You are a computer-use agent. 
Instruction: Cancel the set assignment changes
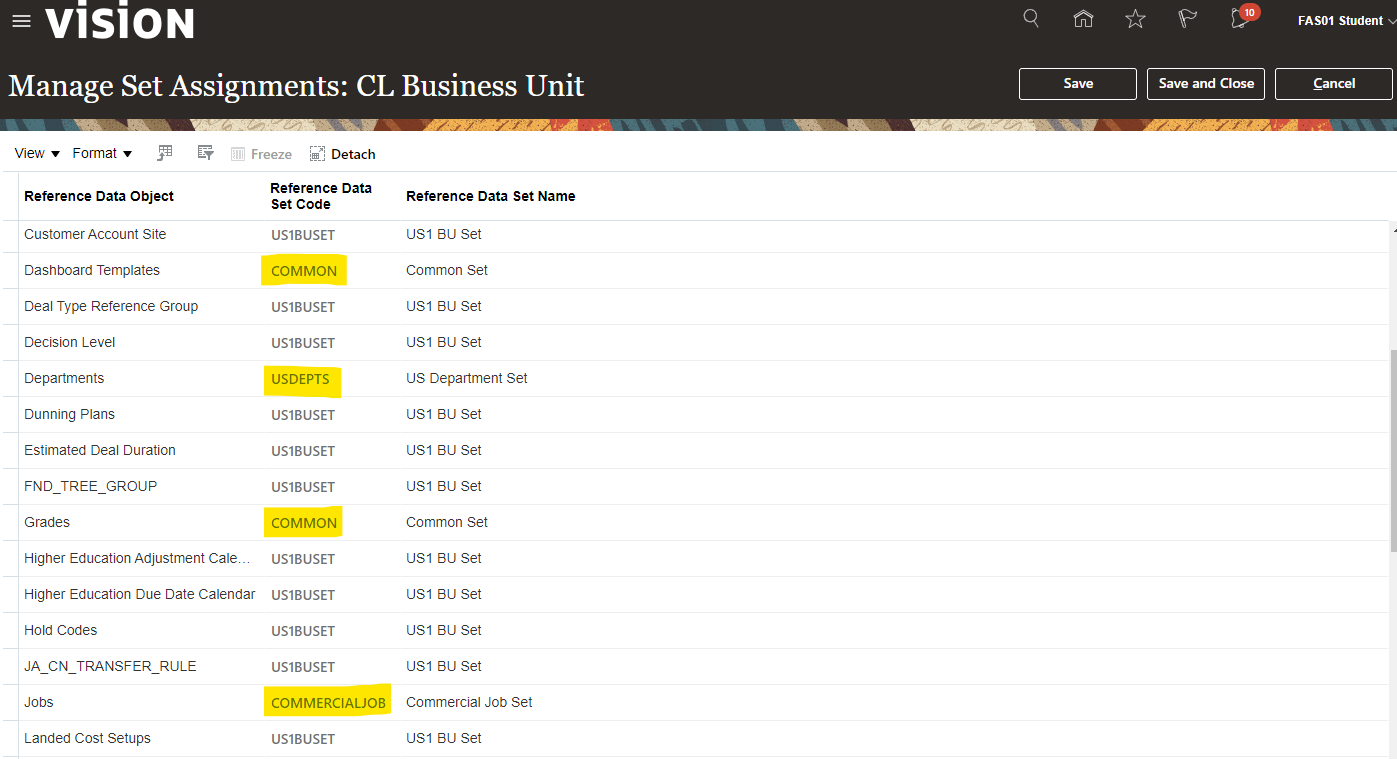[x=1333, y=84]
